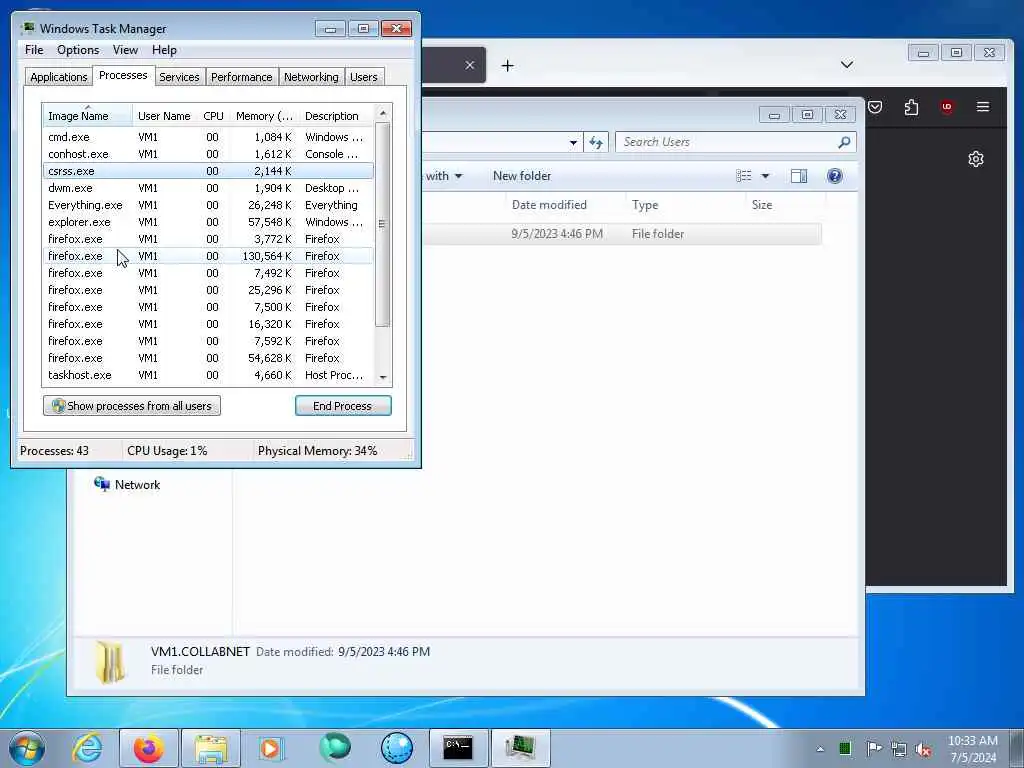Open the Task Manager File menu
This screenshot has width=1024, height=768.
pos(34,50)
